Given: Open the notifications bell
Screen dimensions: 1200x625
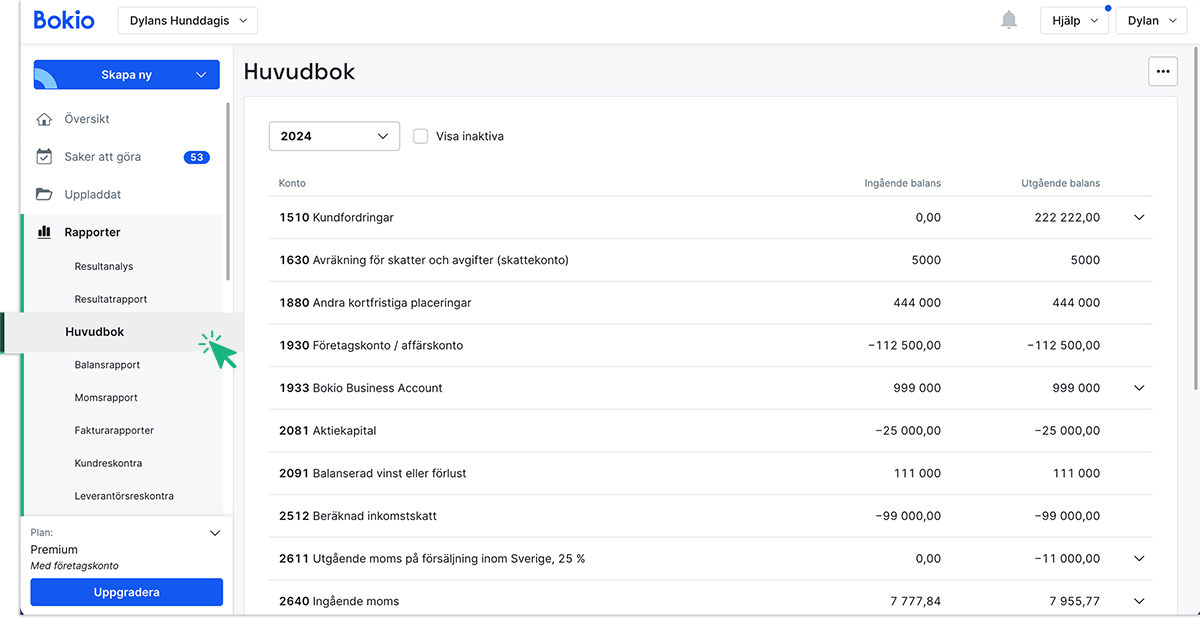Looking at the screenshot, I should (1009, 20).
